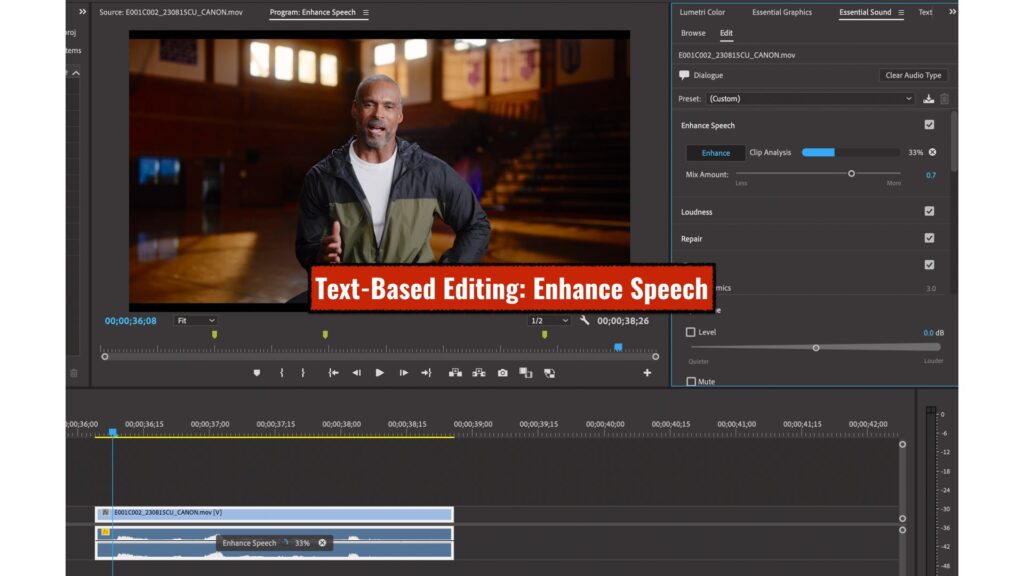Collapse the left project panel chevron
This screenshot has height=576, width=1024.
tap(76, 73)
